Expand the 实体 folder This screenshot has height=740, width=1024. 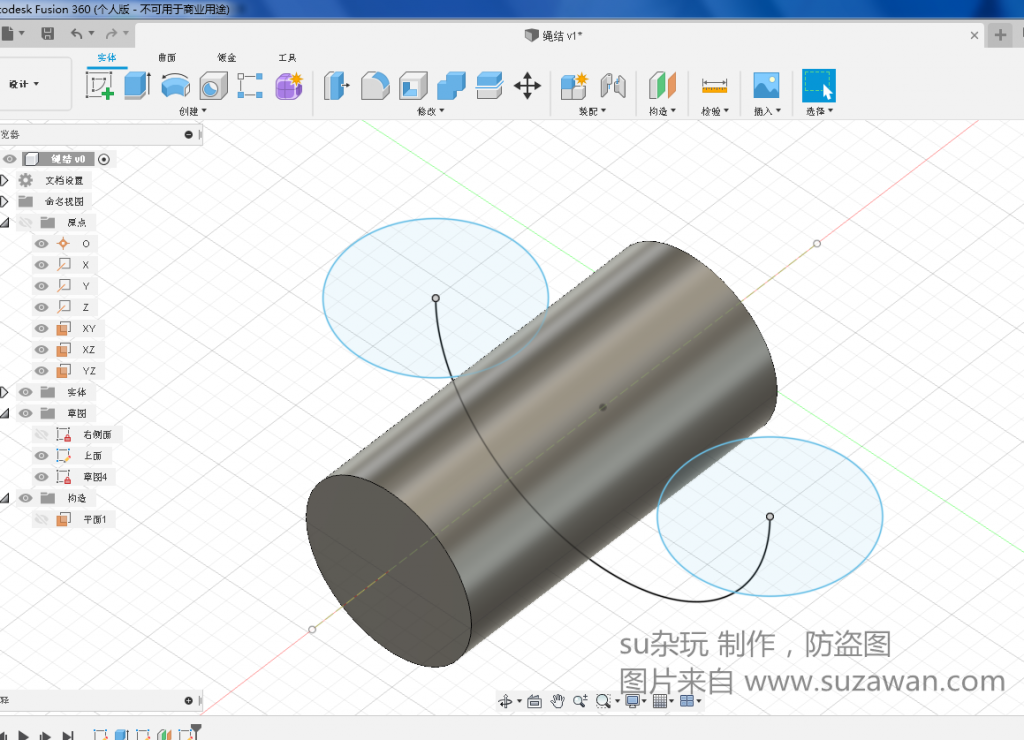click(4, 392)
